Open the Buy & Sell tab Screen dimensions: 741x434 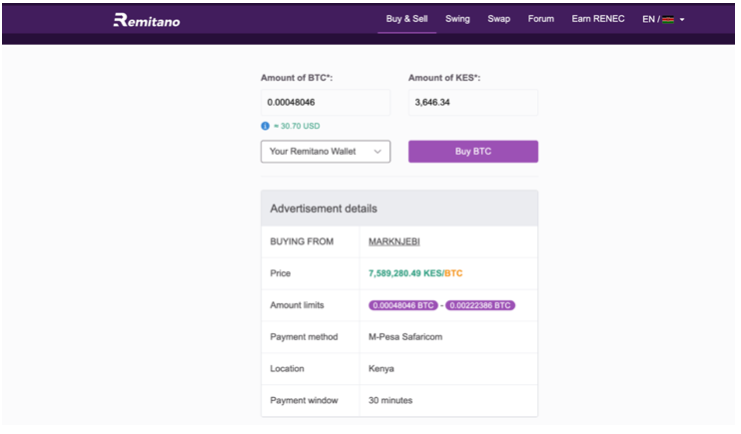pos(406,19)
